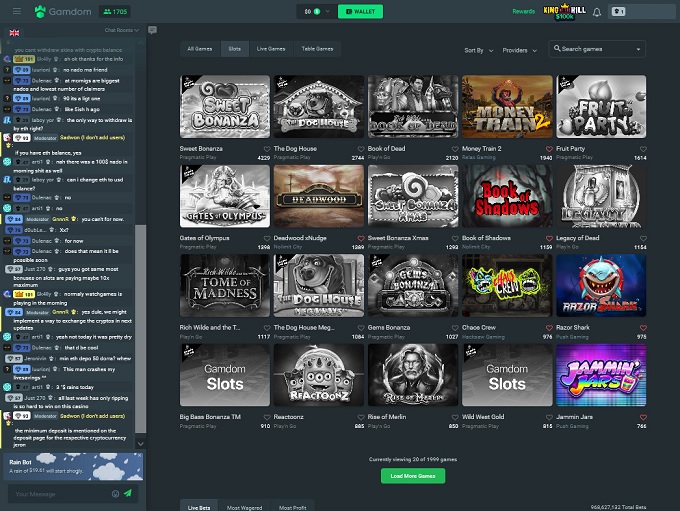Open Reactoonz game thumbnail
The image size is (680, 511).
pos(319,375)
